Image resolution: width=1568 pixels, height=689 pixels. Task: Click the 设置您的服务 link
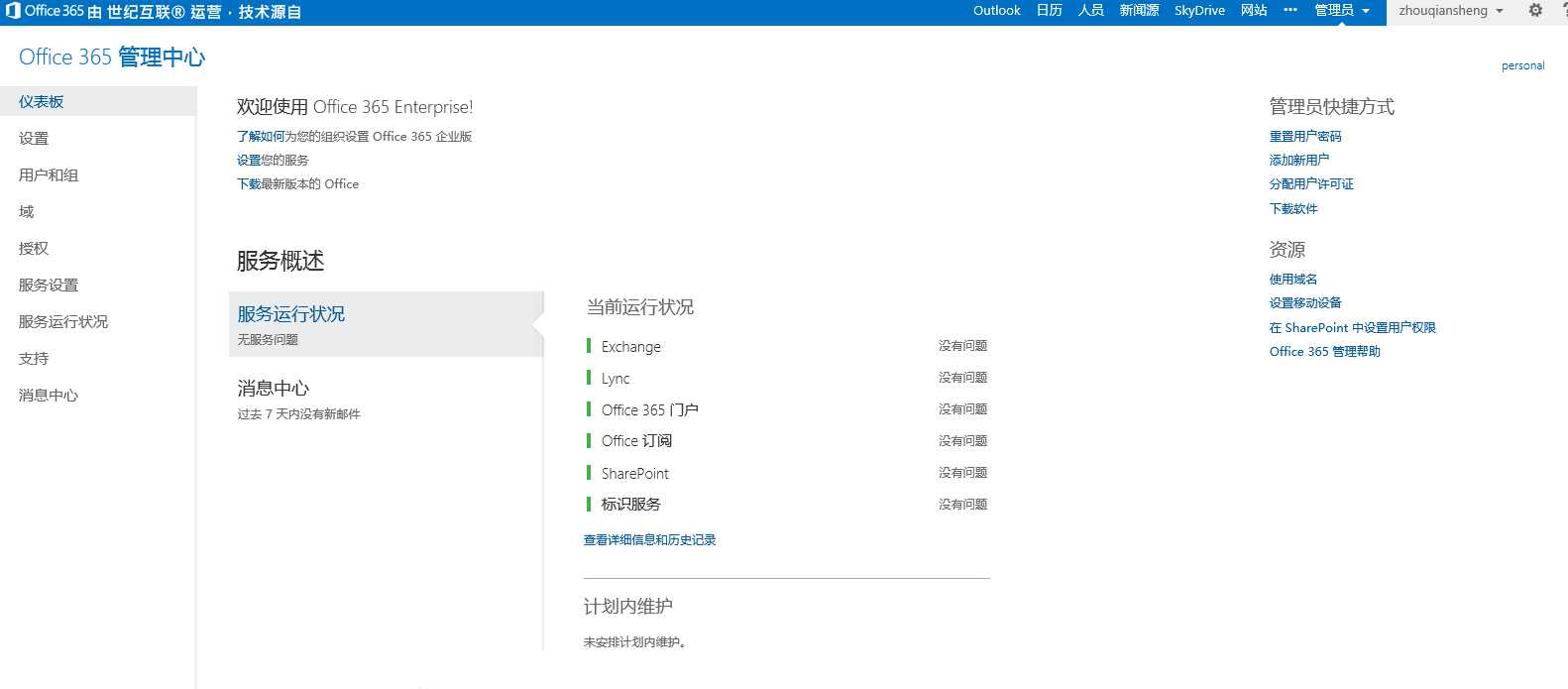(273, 161)
